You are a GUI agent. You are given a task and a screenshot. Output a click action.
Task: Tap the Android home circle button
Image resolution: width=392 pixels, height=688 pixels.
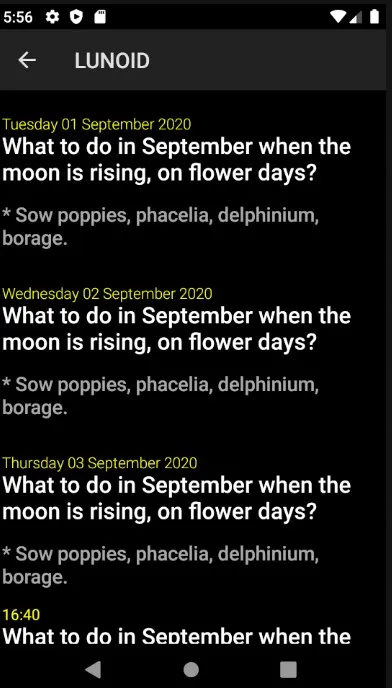pos(191,670)
